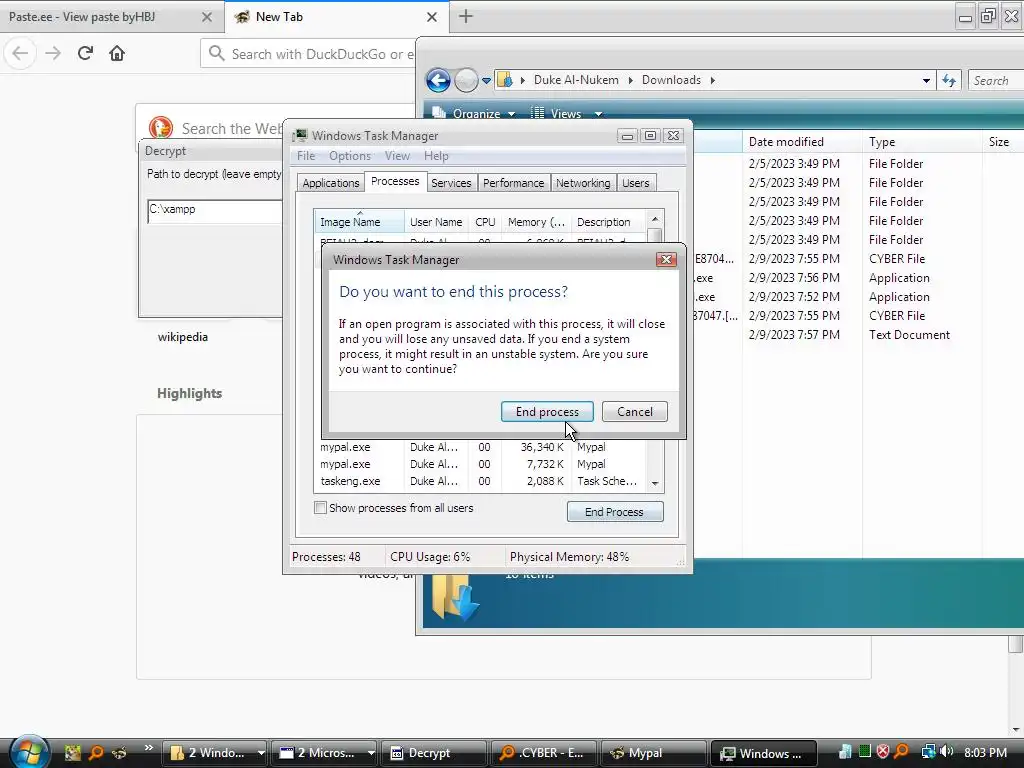Switch to the .CYBER taskbar button
This screenshot has height=768, width=1024.
click(x=543, y=752)
